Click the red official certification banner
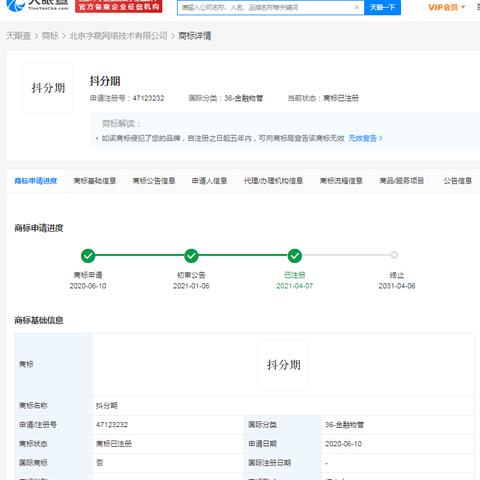The width and height of the screenshot is (480, 480). (119, 6)
